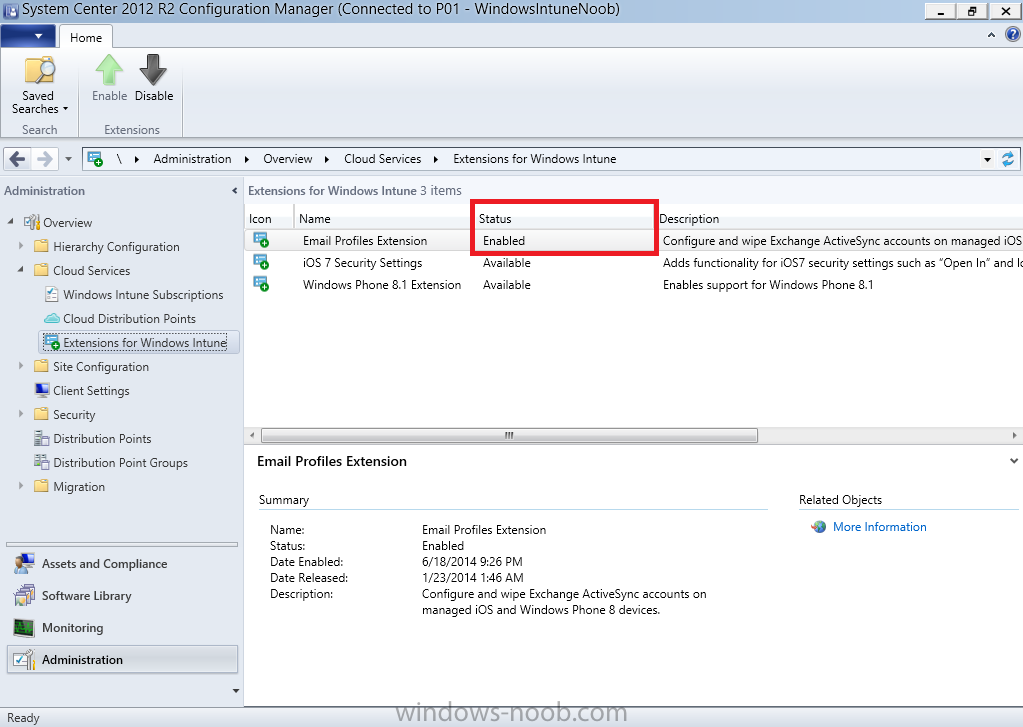Click the Overview node icon in tree
The image size is (1023, 727).
(32, 222)
